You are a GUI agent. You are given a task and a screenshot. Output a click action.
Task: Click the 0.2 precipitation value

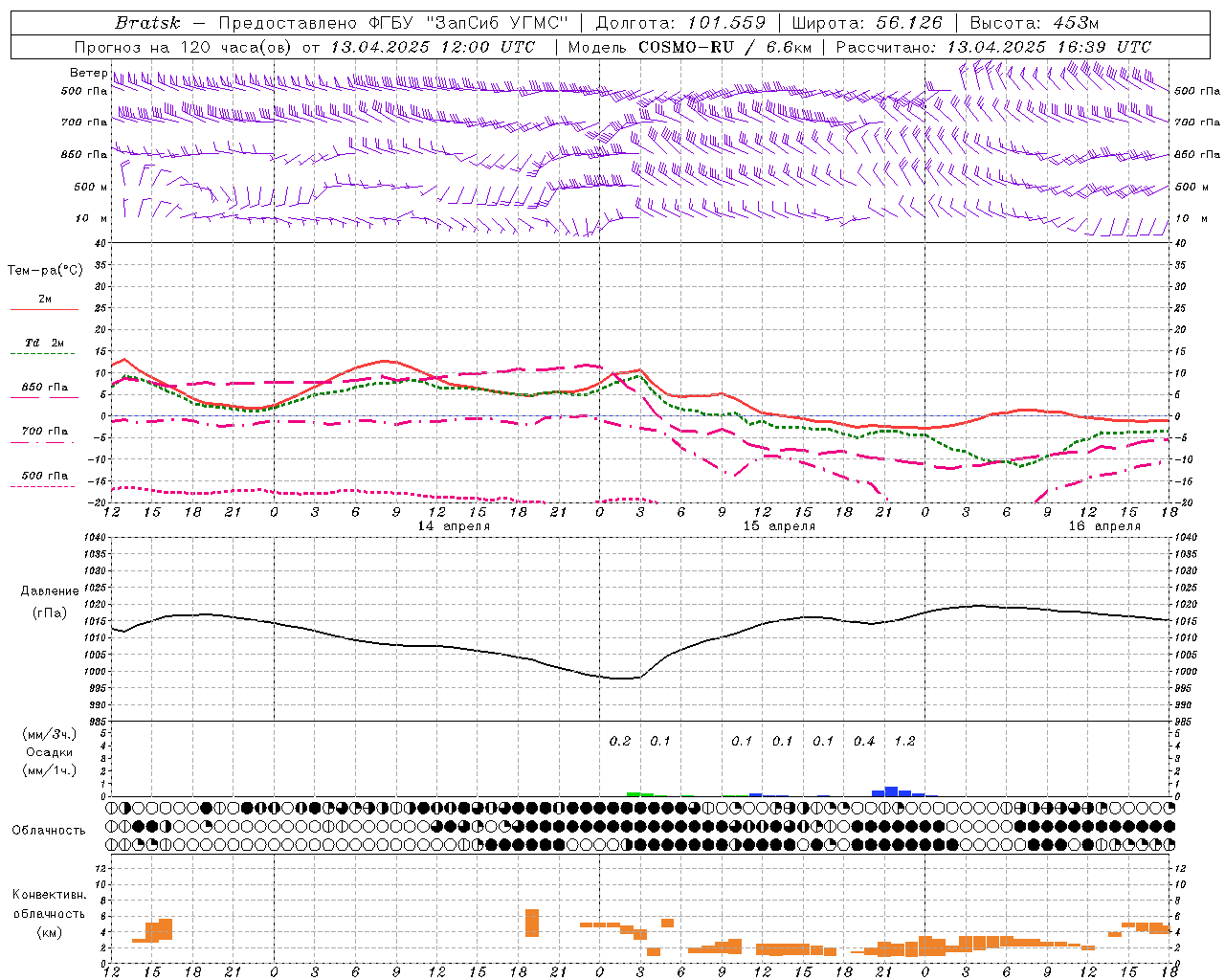point(620,742)
